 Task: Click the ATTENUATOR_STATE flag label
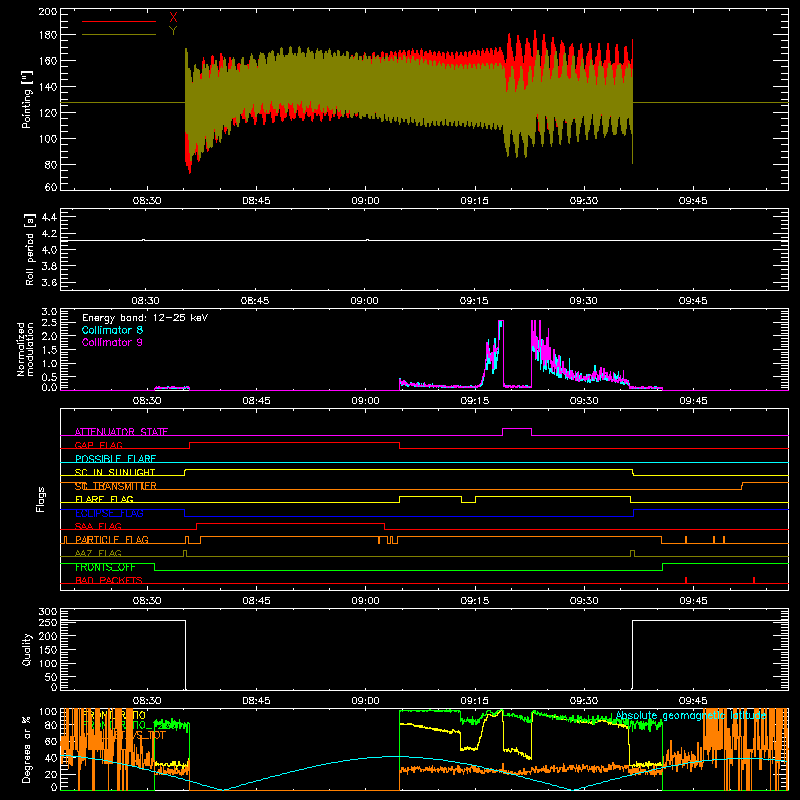coord(121,432)
